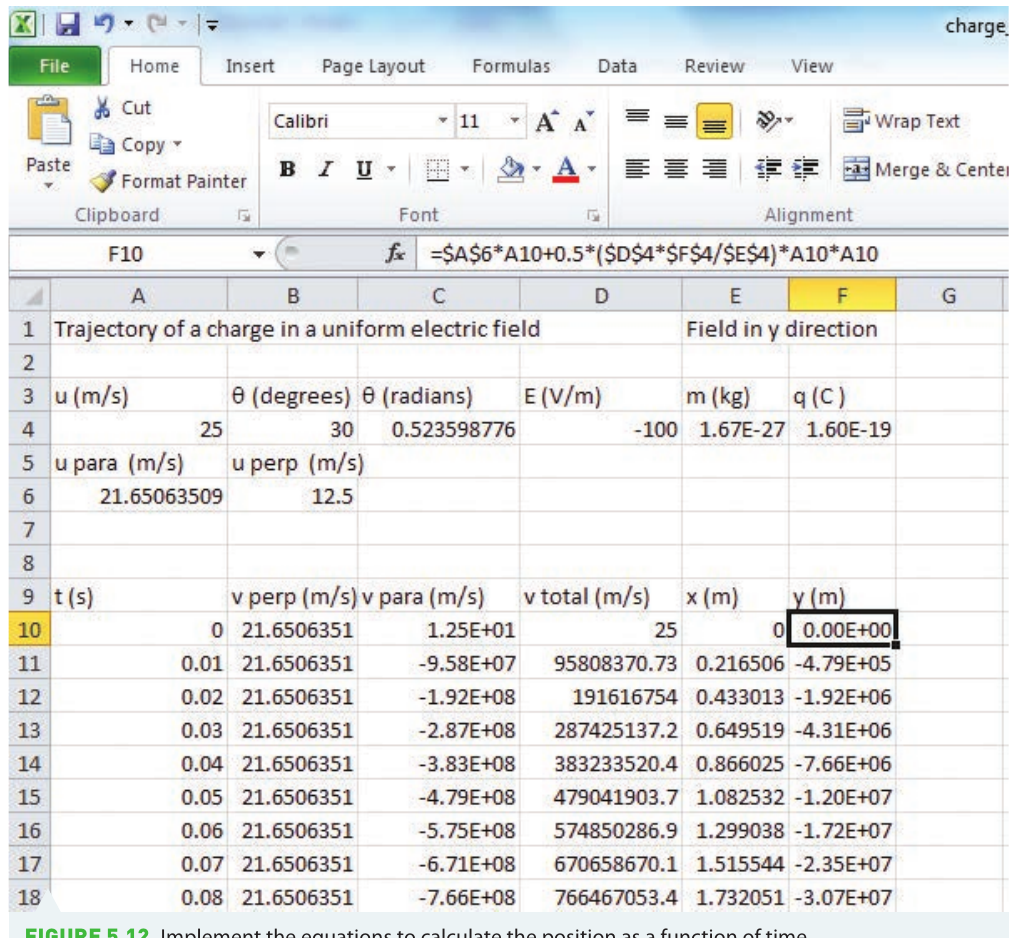Cut the selected cell
Viewport: 1017px width, 938px height.
click(122, 108)
